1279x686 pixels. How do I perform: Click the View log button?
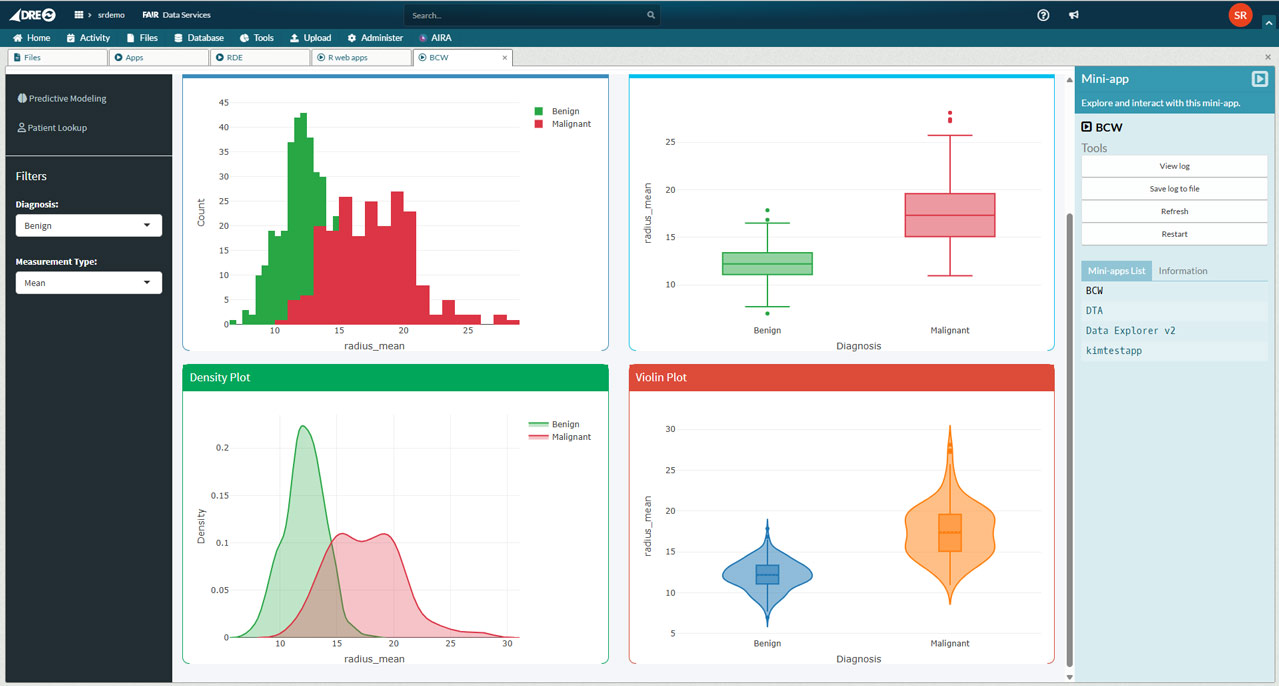coord(1174,166)
